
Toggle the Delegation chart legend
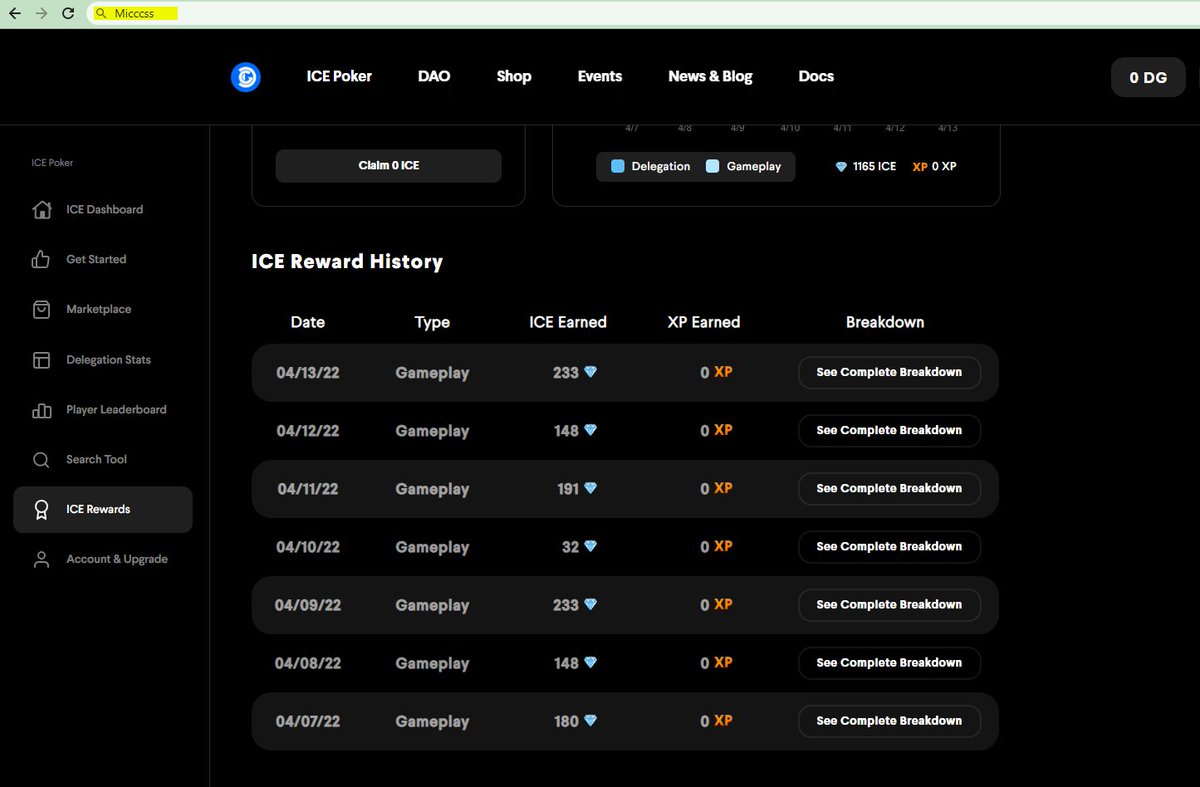650,166
